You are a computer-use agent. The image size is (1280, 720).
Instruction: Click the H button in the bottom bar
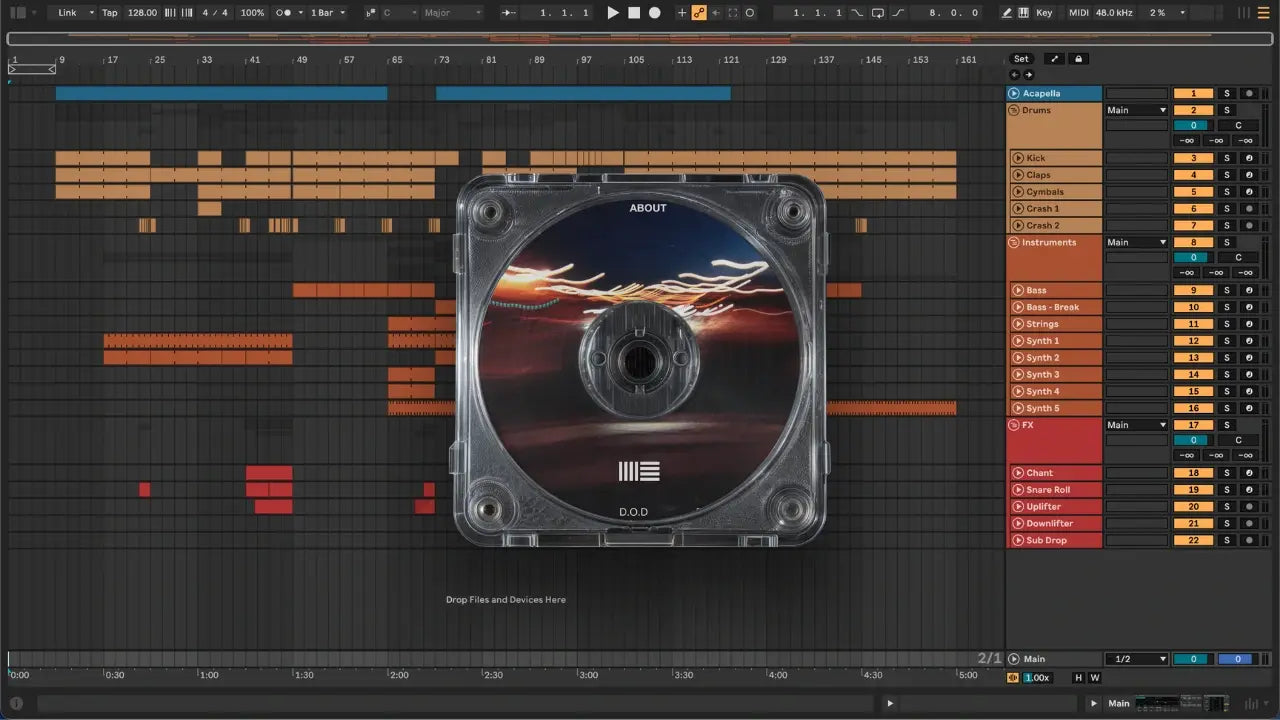(x=1078, y=678)
